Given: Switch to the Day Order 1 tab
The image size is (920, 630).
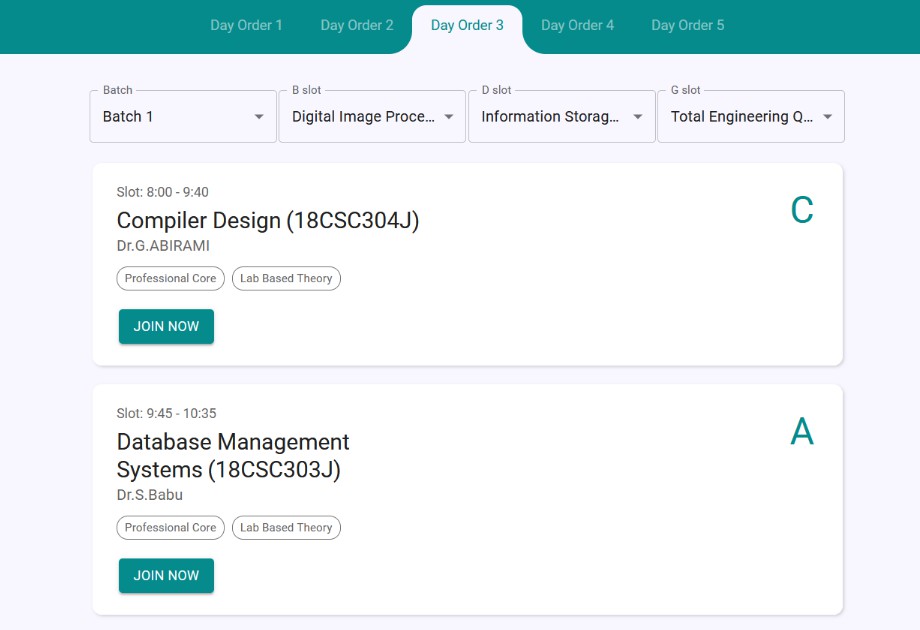Looking at the screenshot, I should pyautogui.click(x=246, y=25).
